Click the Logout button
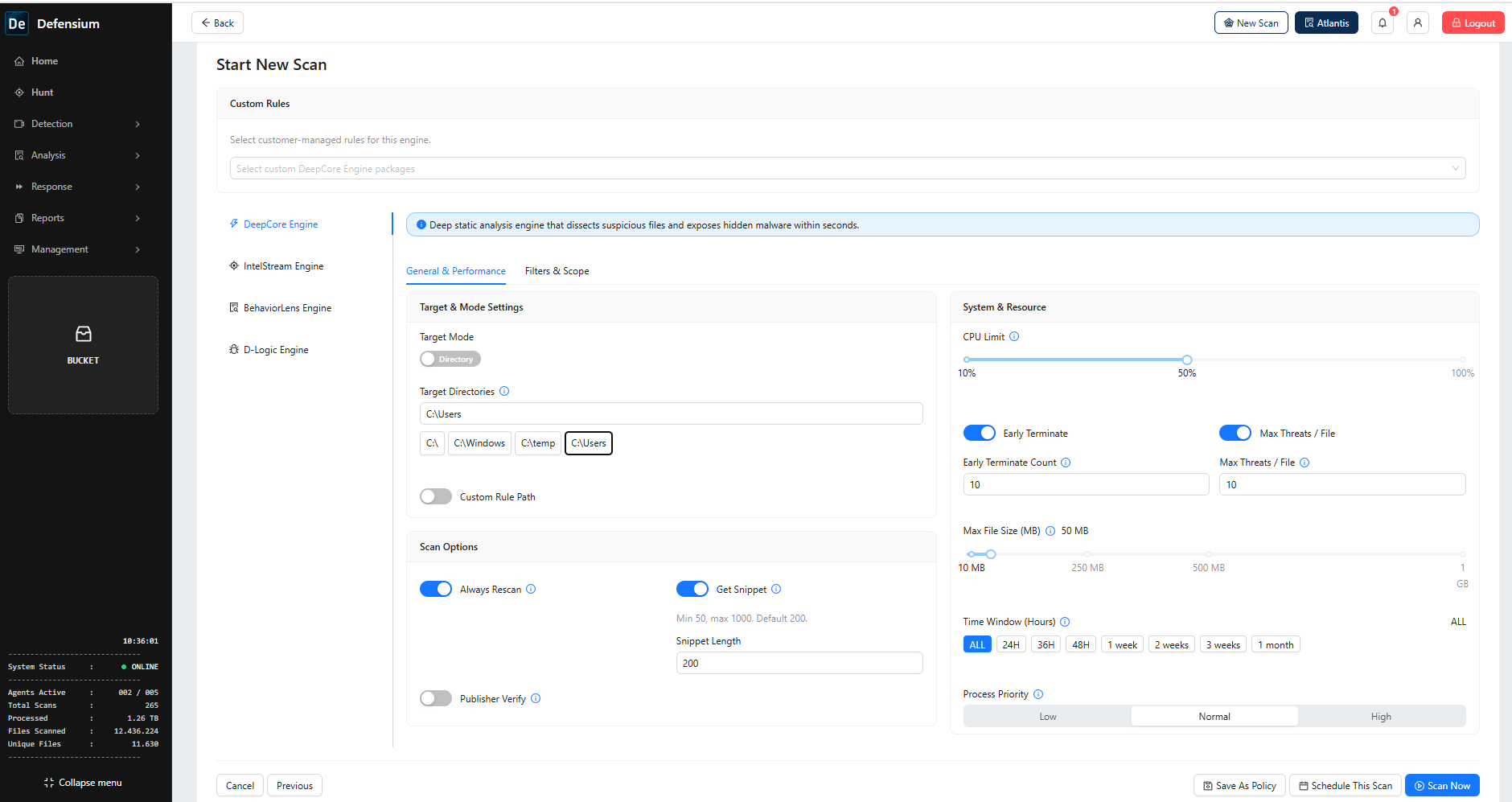Screen dimensions: 1512x802 tap(1473, 23)
